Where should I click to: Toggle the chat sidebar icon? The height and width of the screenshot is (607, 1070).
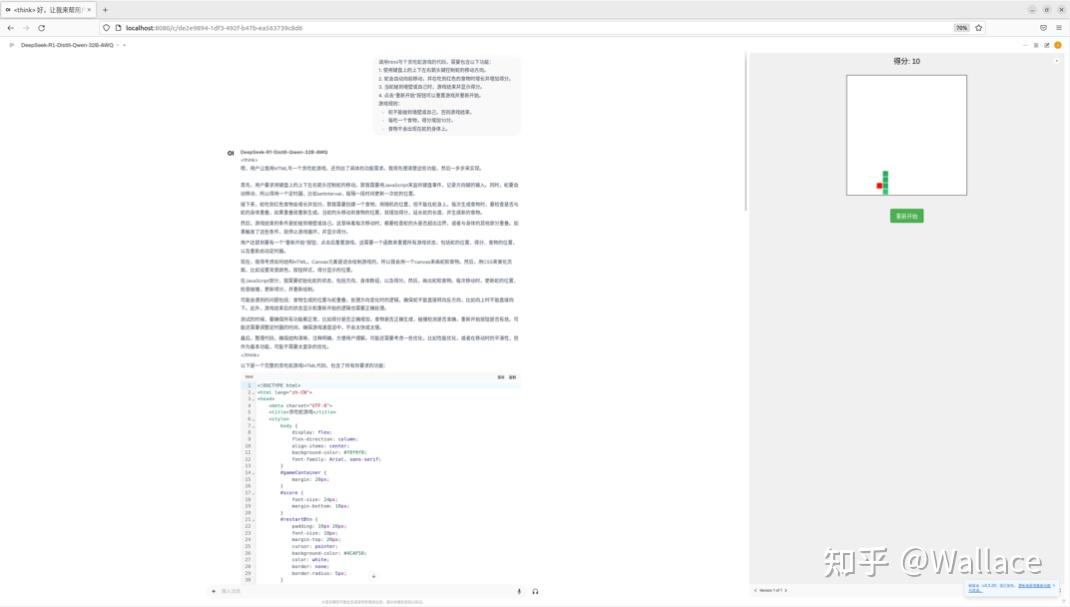(12, 45)
